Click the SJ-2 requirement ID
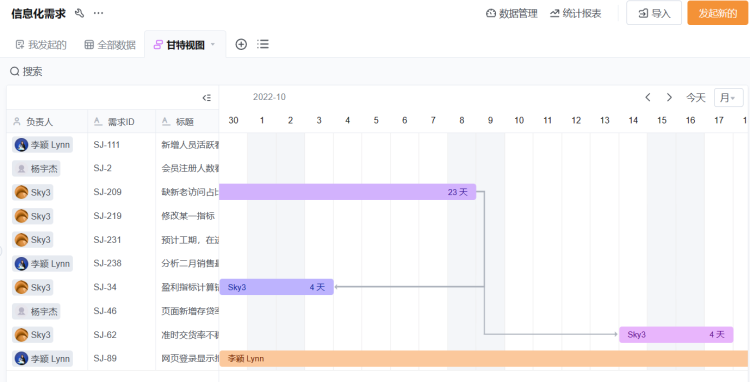This screenshot has width=750, height=382. (102, 168)
